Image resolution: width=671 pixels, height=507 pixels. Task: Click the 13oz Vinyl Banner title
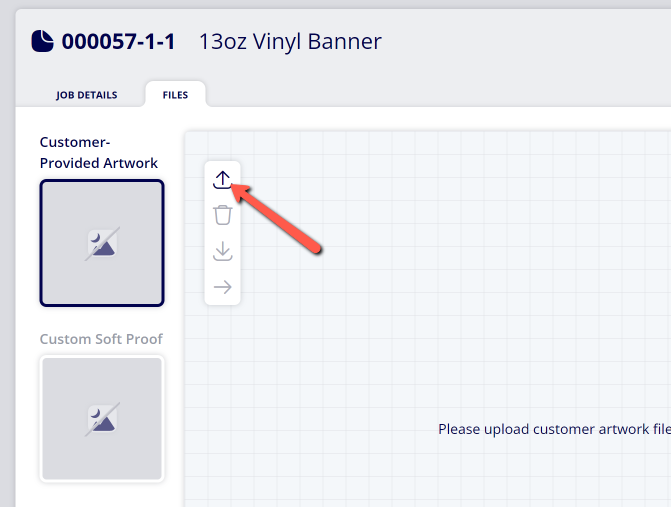pyautogui.click(x=290, y=42)
